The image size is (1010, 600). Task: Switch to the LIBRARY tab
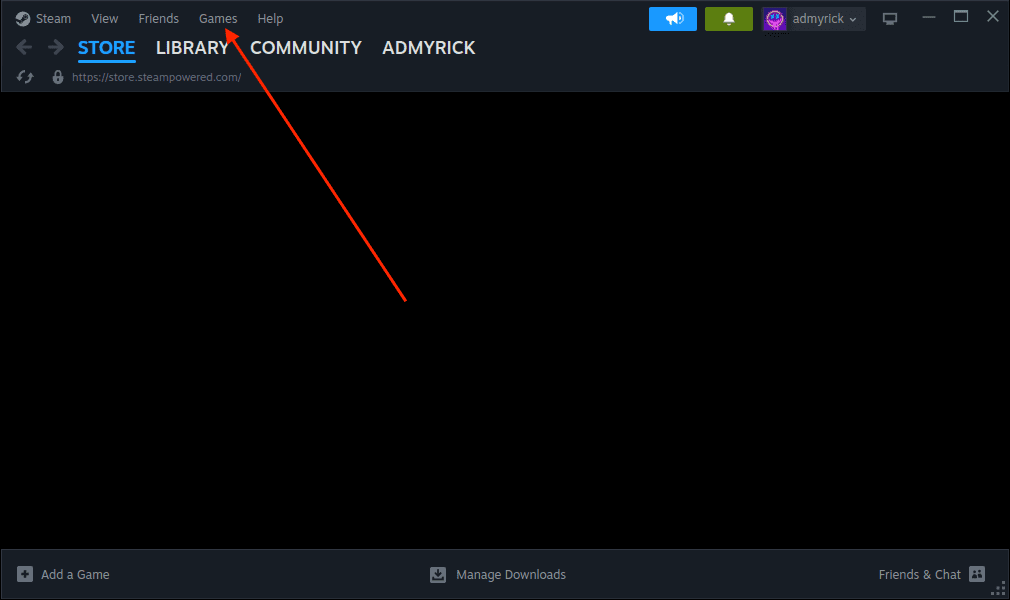coord(193,48)
